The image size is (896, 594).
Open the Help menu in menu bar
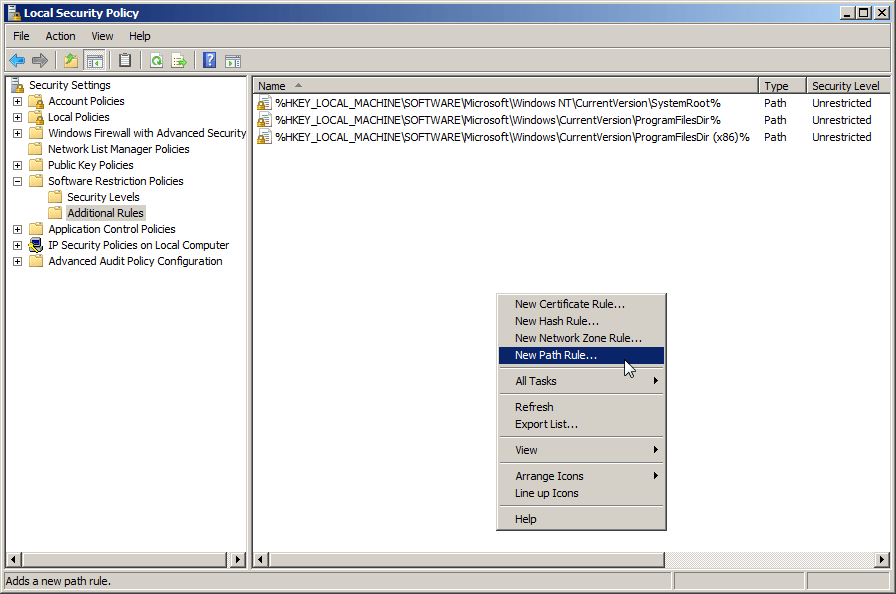point(139,36)
